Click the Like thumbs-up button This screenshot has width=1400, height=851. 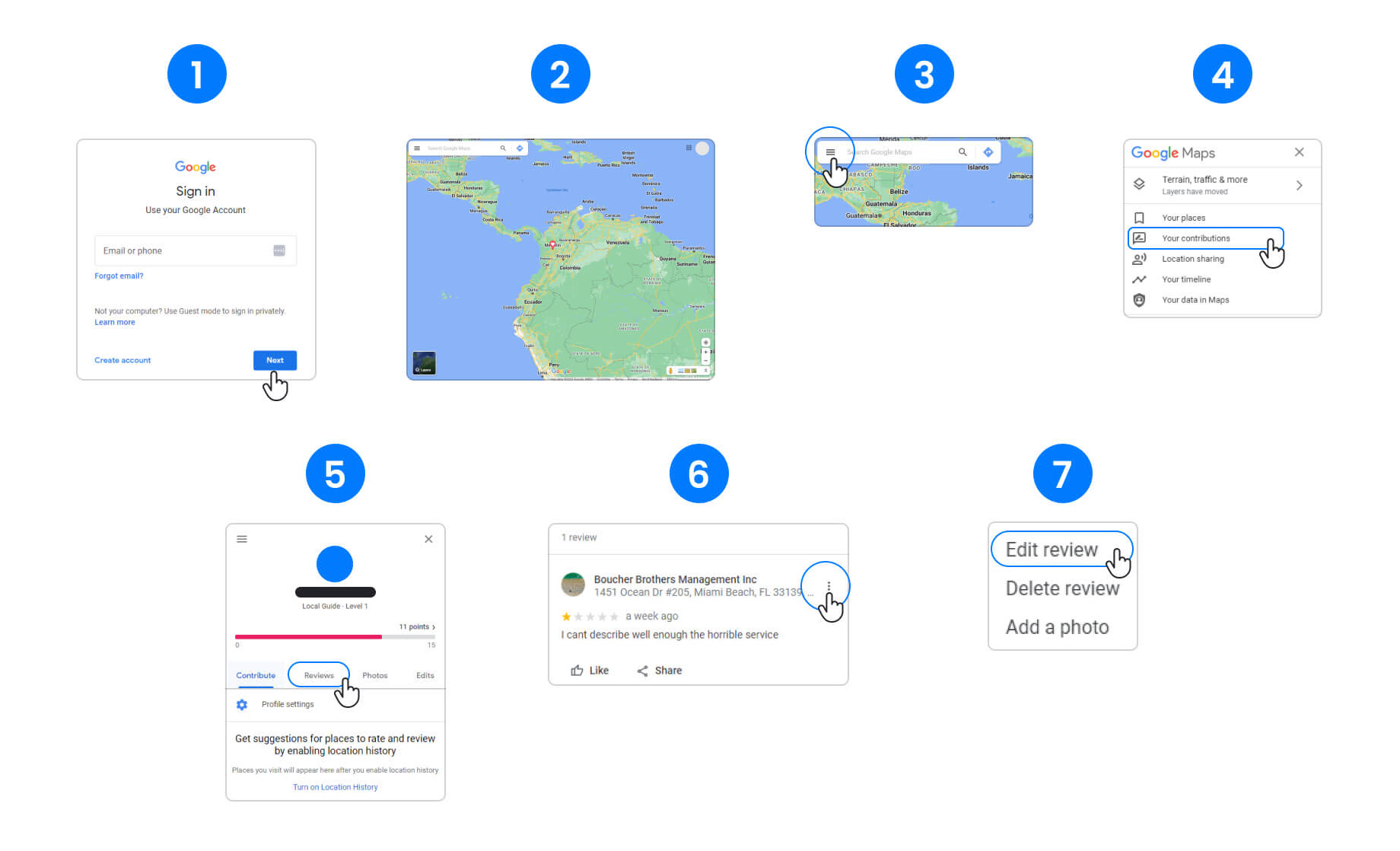tap(590, 671)
